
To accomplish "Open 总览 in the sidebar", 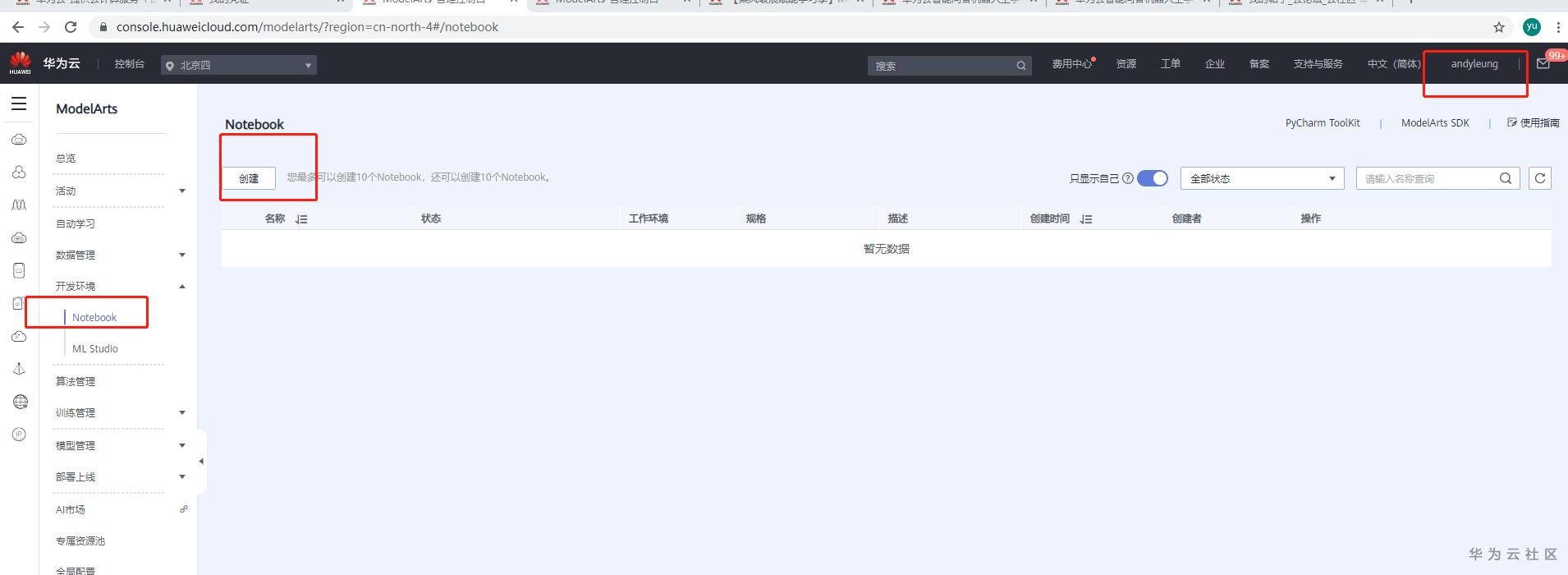I will pyautogui.click(x=66, y=158).
